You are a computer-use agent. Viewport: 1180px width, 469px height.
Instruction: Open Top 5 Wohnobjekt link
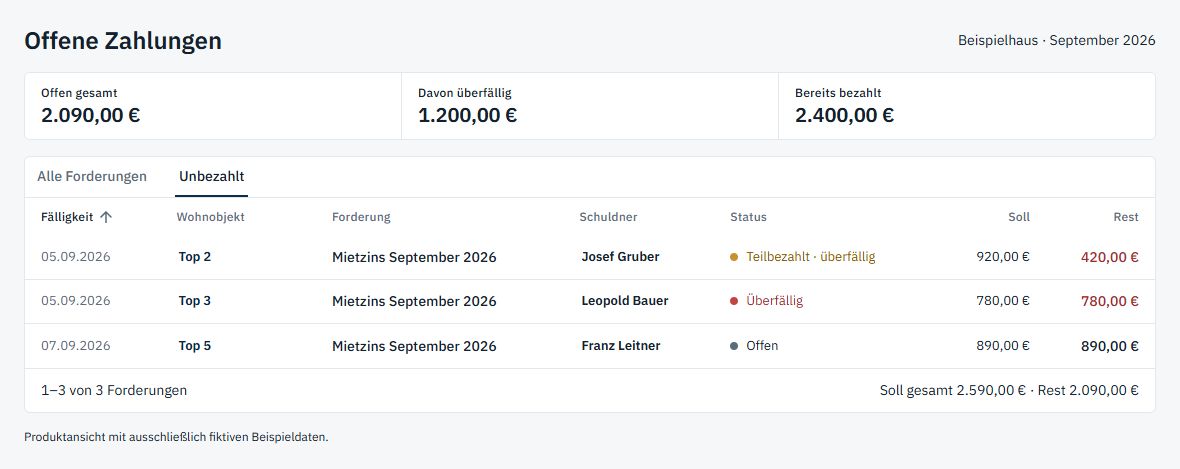click(x=195, y=346)
